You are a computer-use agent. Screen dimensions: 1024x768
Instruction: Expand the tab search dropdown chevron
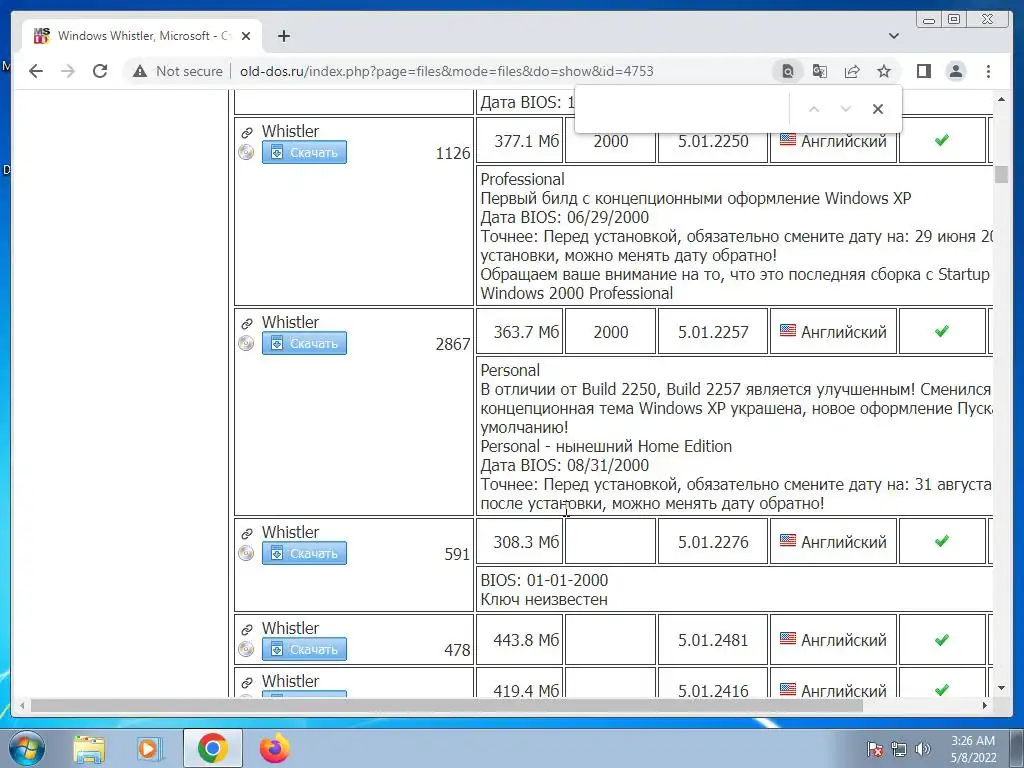894,36
